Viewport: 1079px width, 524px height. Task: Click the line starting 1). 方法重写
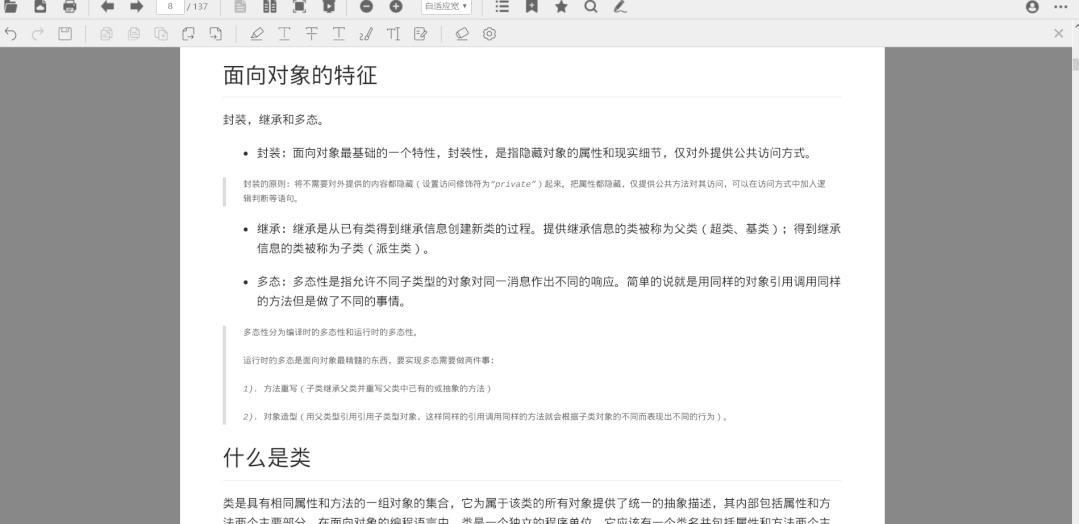(367, 388)
